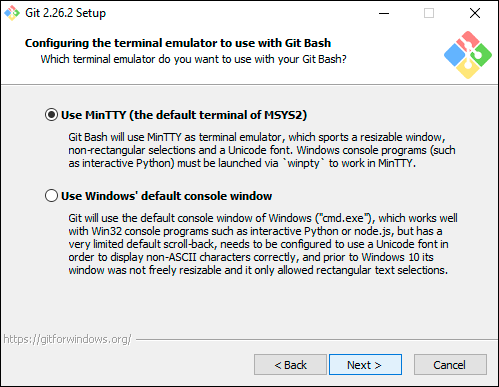
Task: Click the grayed-out maximize box icon
Action: 429,13
